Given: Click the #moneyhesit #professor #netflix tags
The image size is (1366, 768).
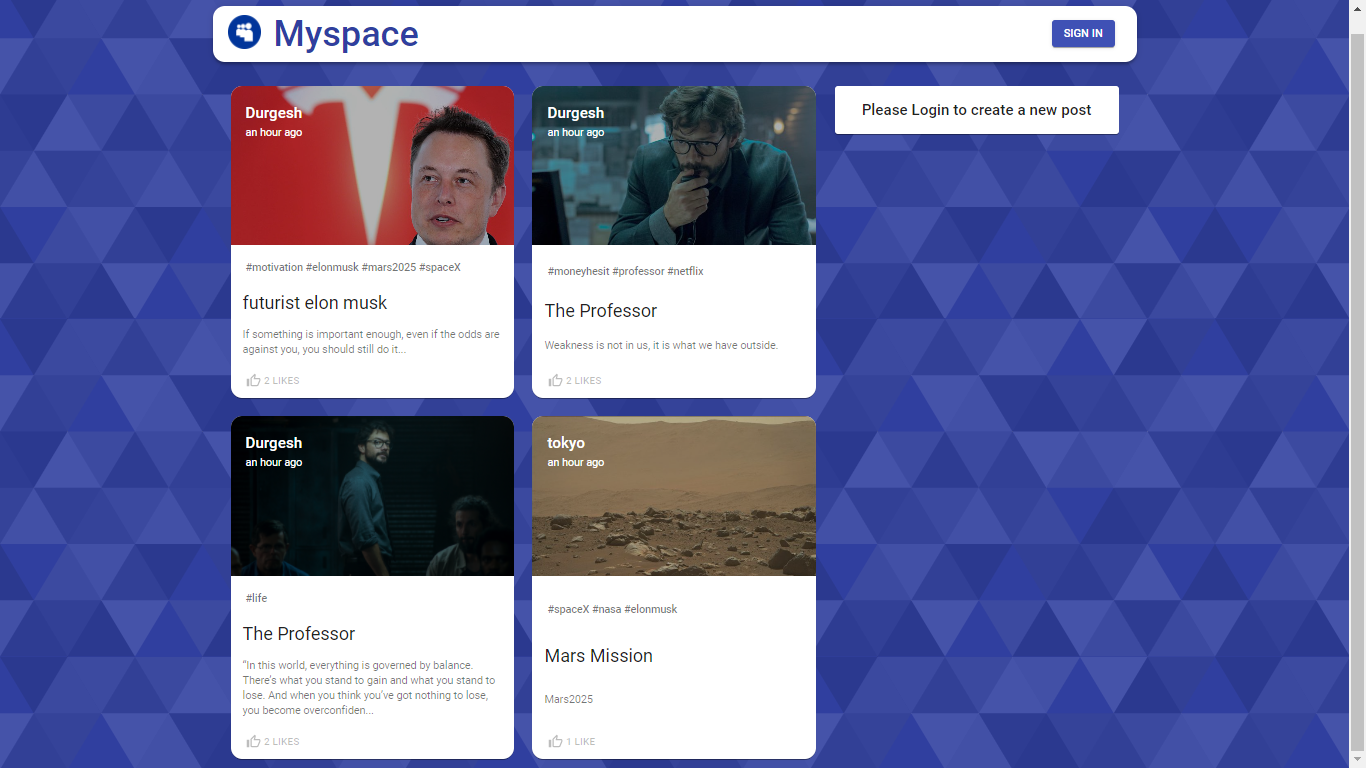Looking at the screenshot, I should point(625,271).
